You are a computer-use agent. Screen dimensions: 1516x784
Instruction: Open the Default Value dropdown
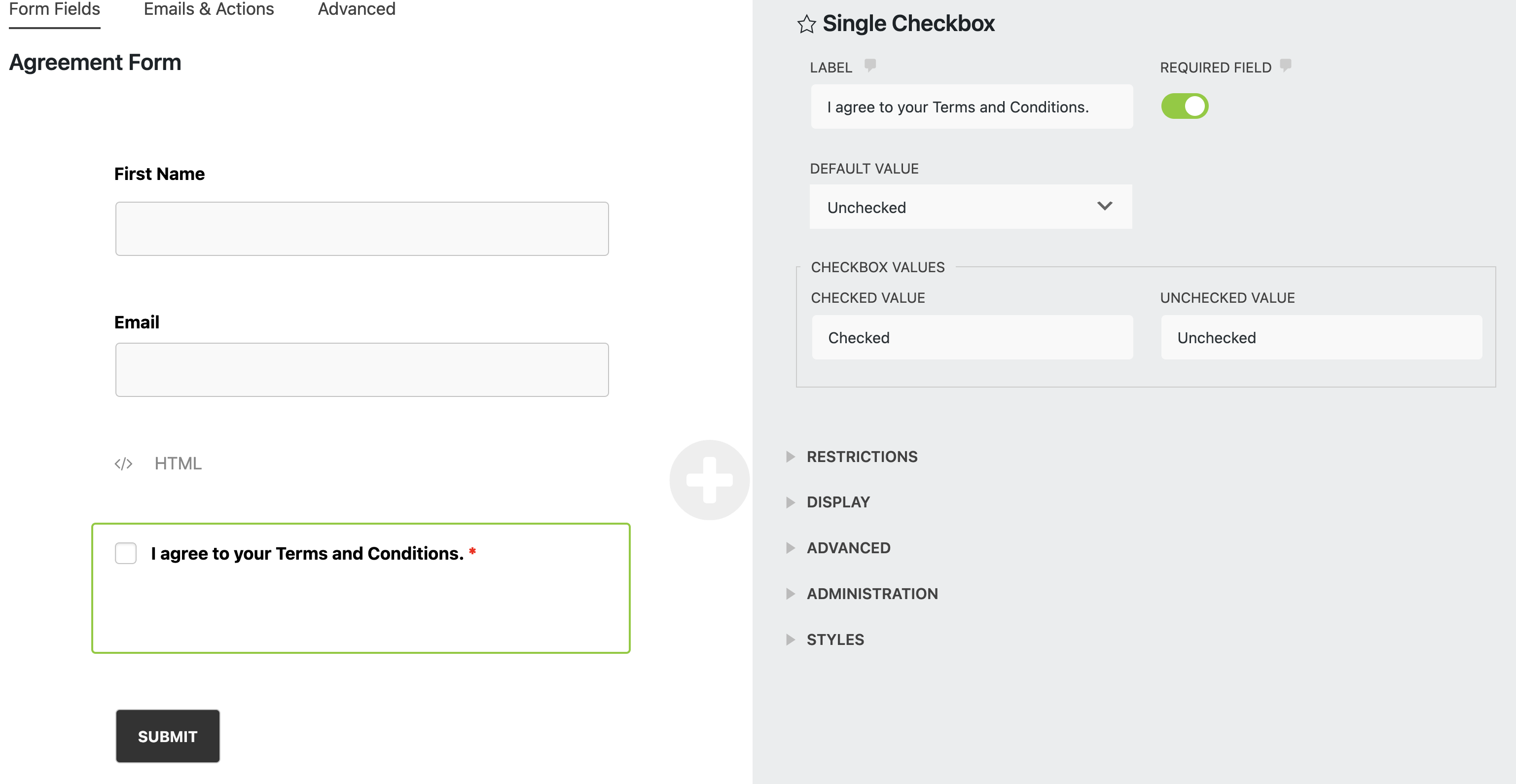tap(971, 207)
